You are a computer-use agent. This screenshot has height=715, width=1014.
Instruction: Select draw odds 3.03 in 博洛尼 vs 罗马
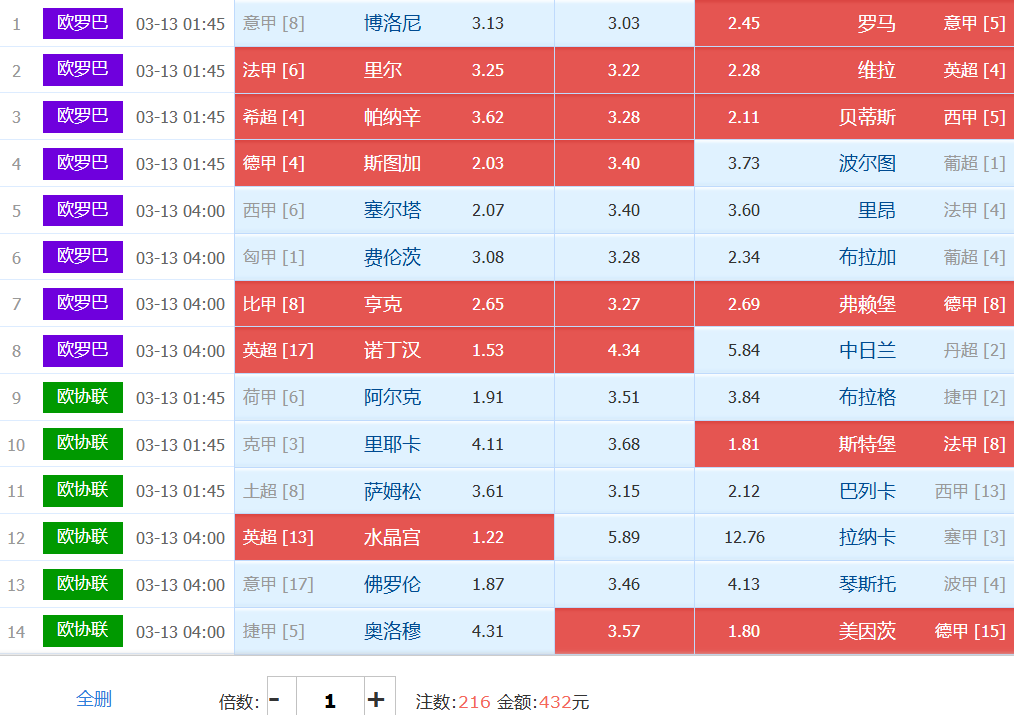pos(623,23)
